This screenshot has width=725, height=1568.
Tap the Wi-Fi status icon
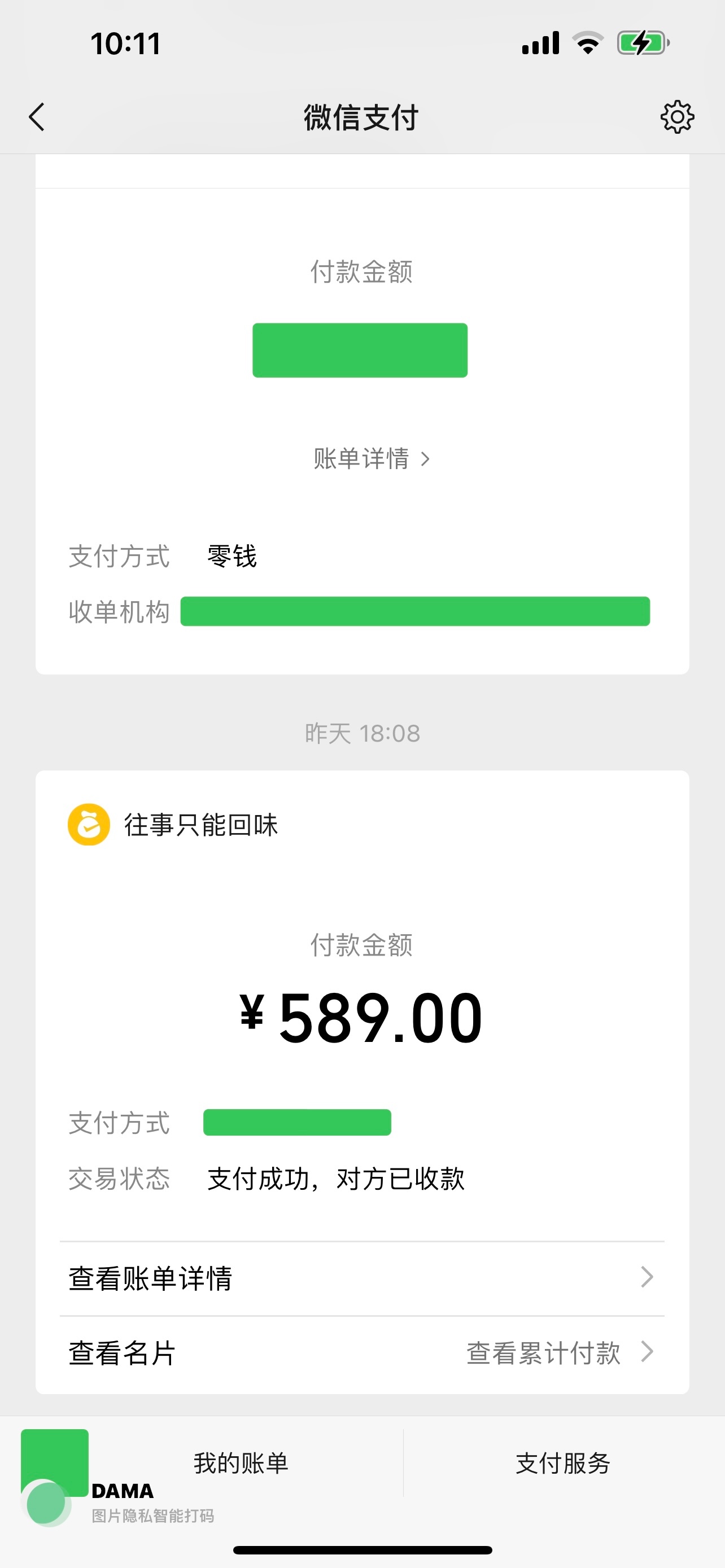pos(587,43)
